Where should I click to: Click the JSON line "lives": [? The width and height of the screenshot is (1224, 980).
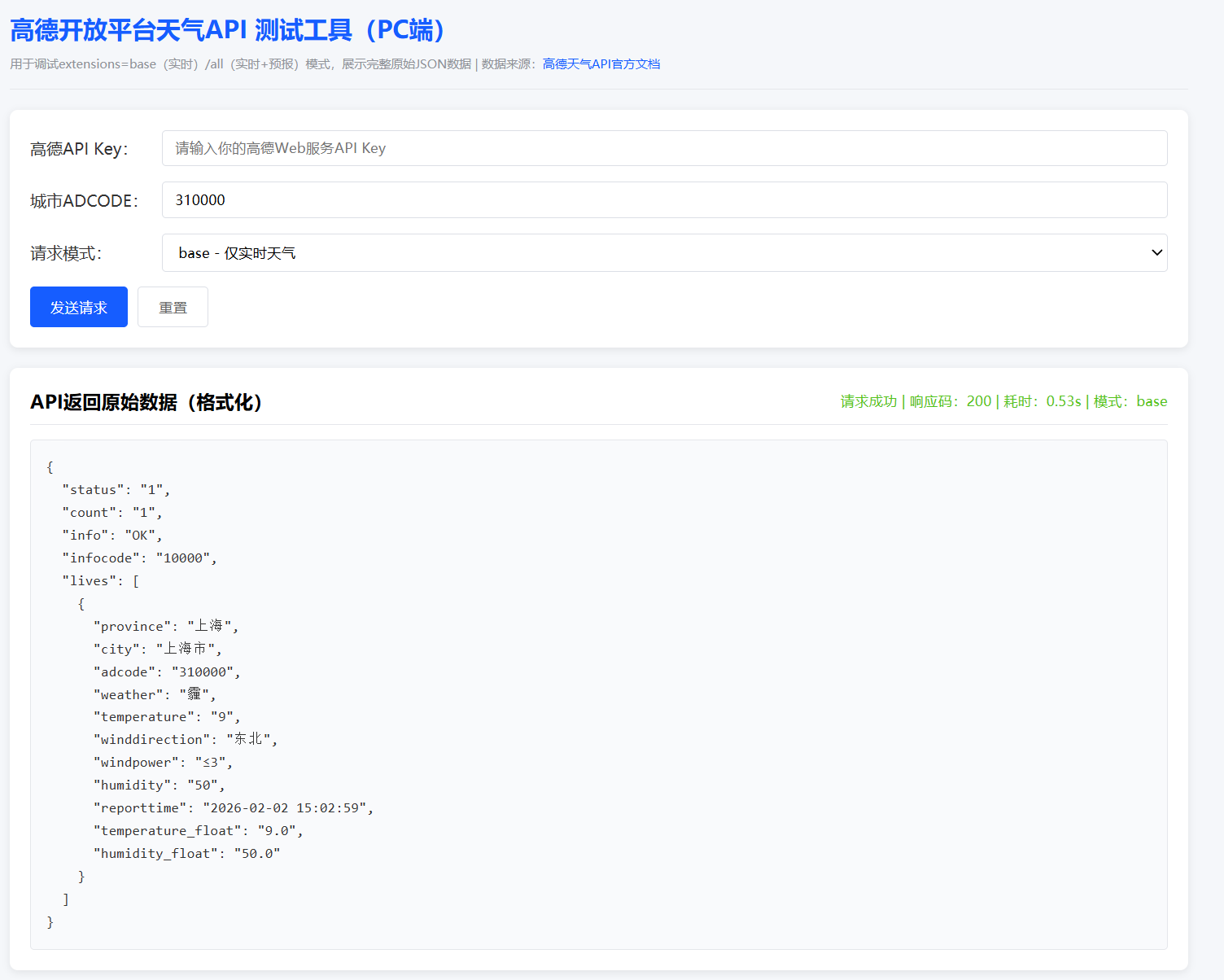point(101,581)
